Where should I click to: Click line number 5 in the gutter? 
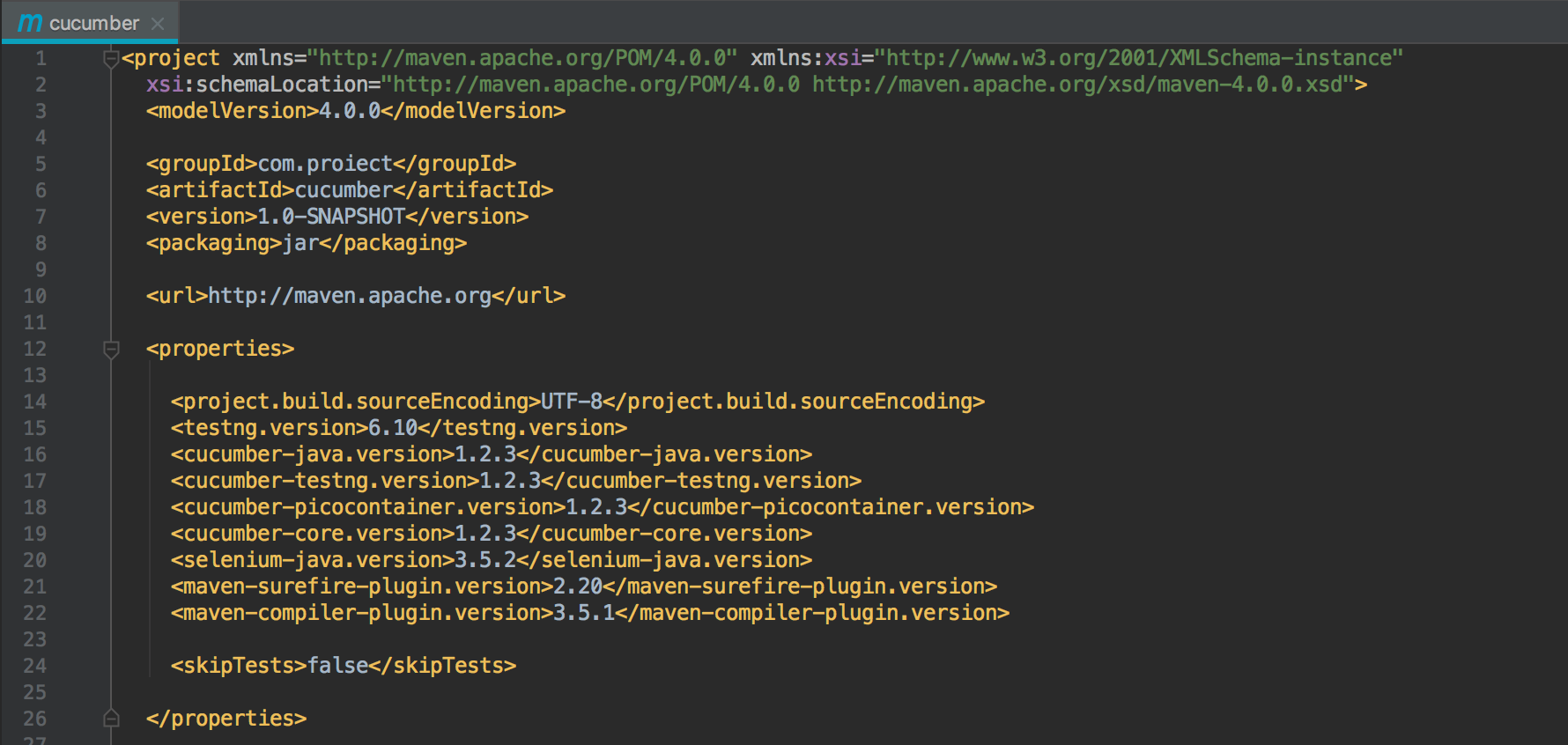[41, 164]
